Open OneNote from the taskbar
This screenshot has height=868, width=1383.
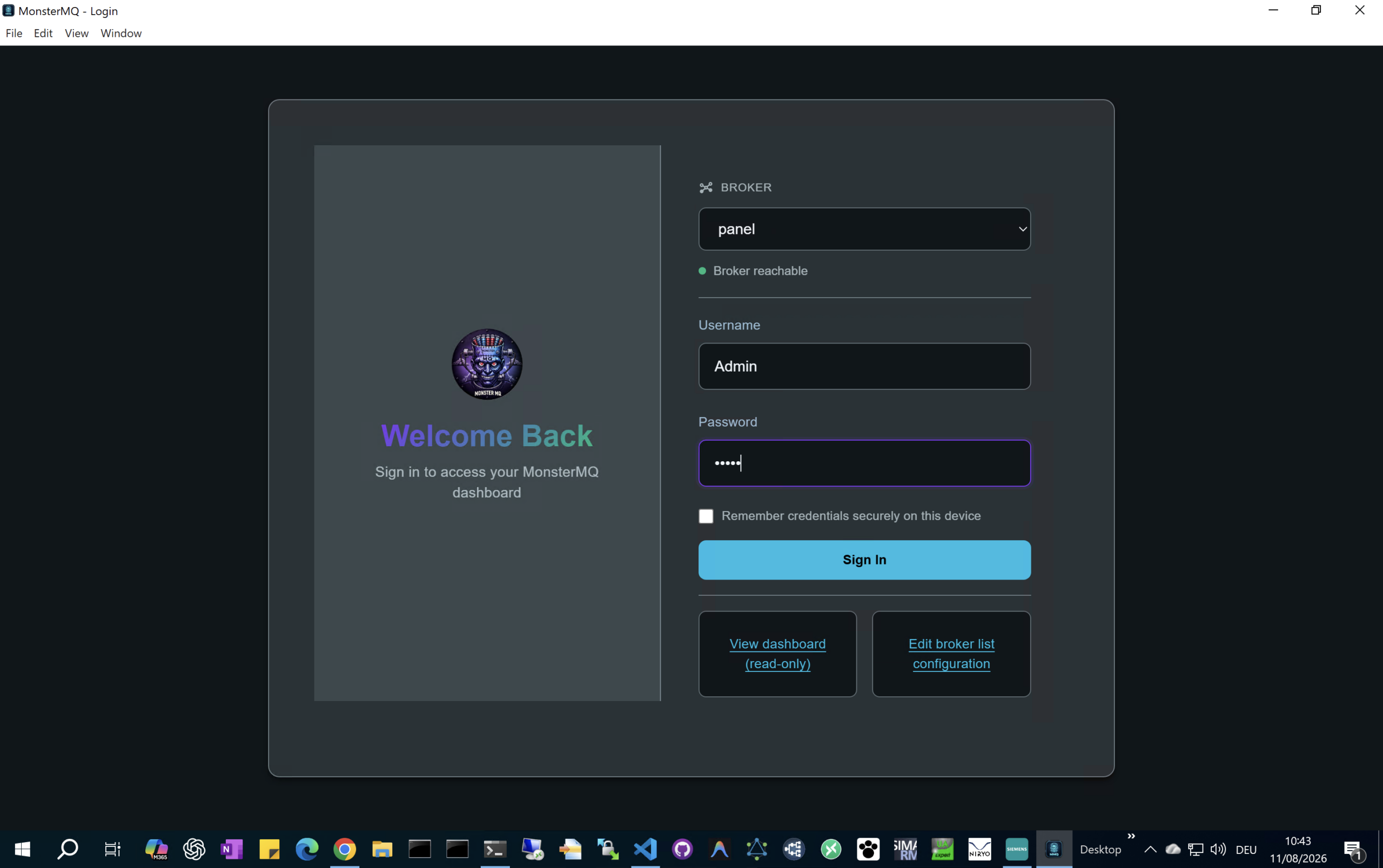(x=231, y=849)
